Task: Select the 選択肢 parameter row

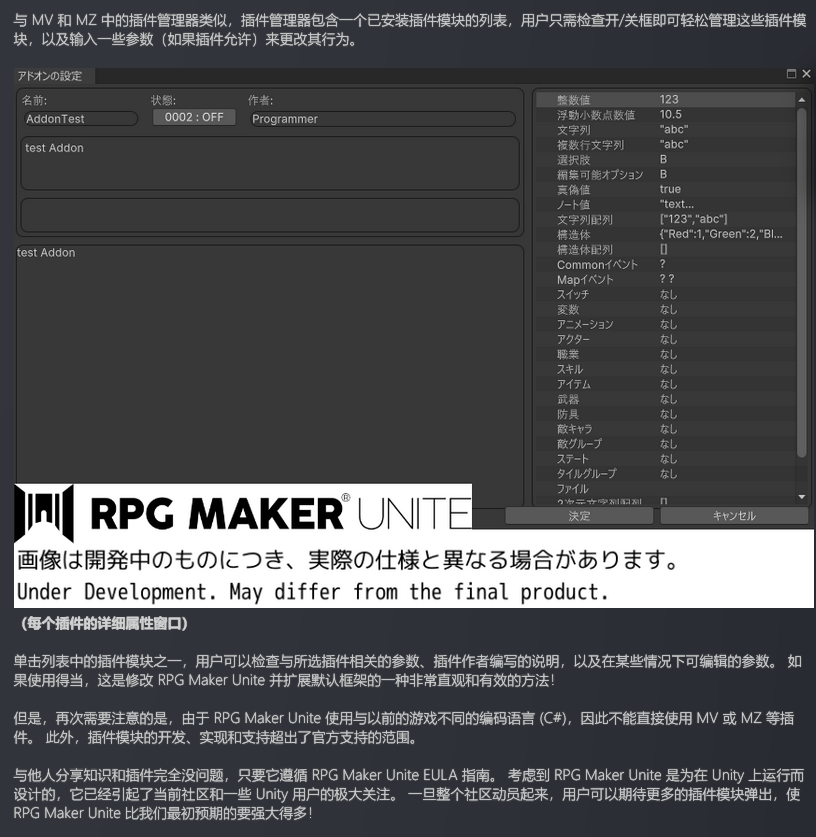Action: 666,159
